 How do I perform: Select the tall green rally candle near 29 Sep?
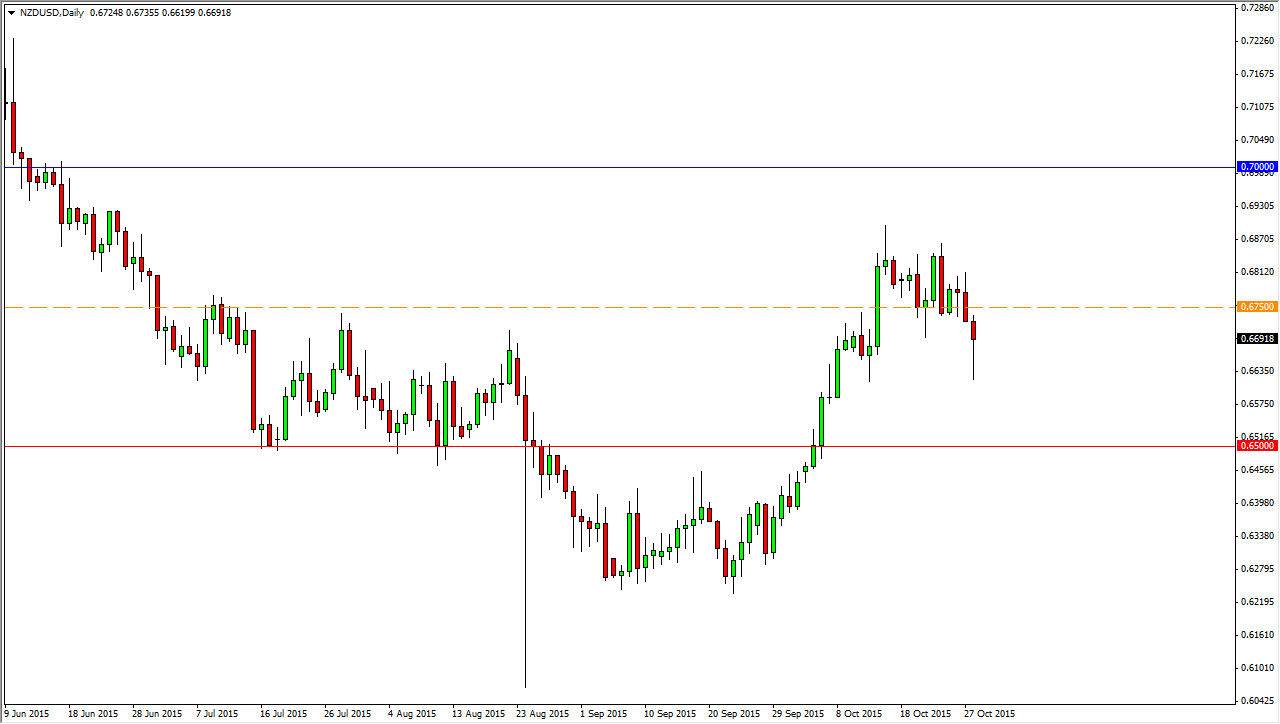[x=820, y=420]
